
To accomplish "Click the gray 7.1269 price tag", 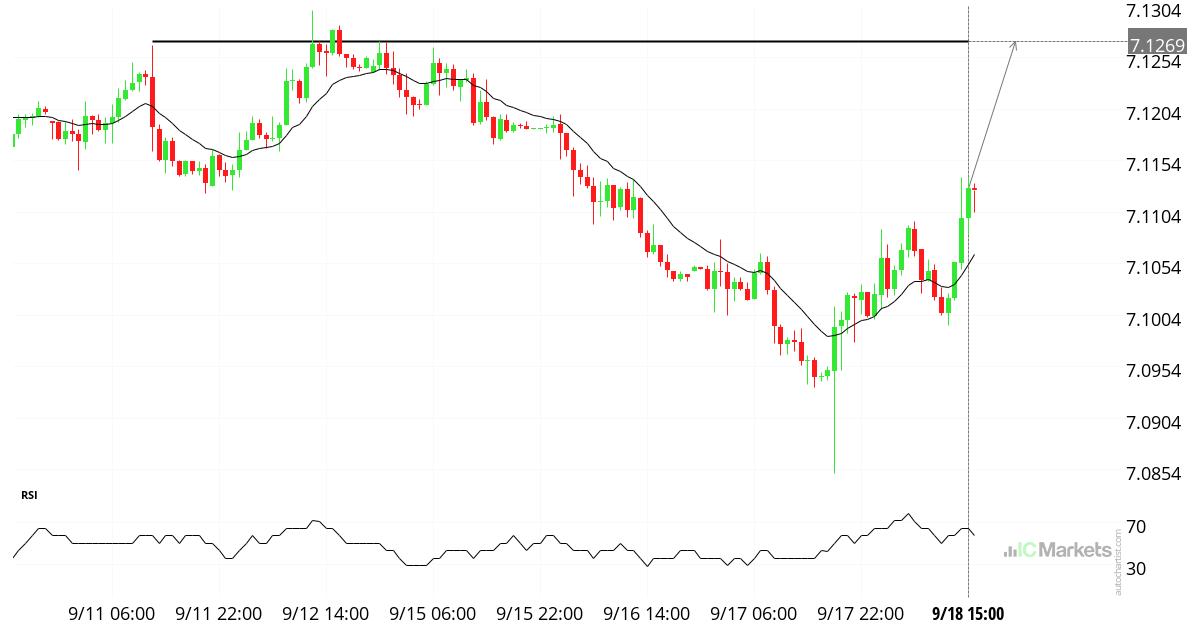I will (1157, 43).
